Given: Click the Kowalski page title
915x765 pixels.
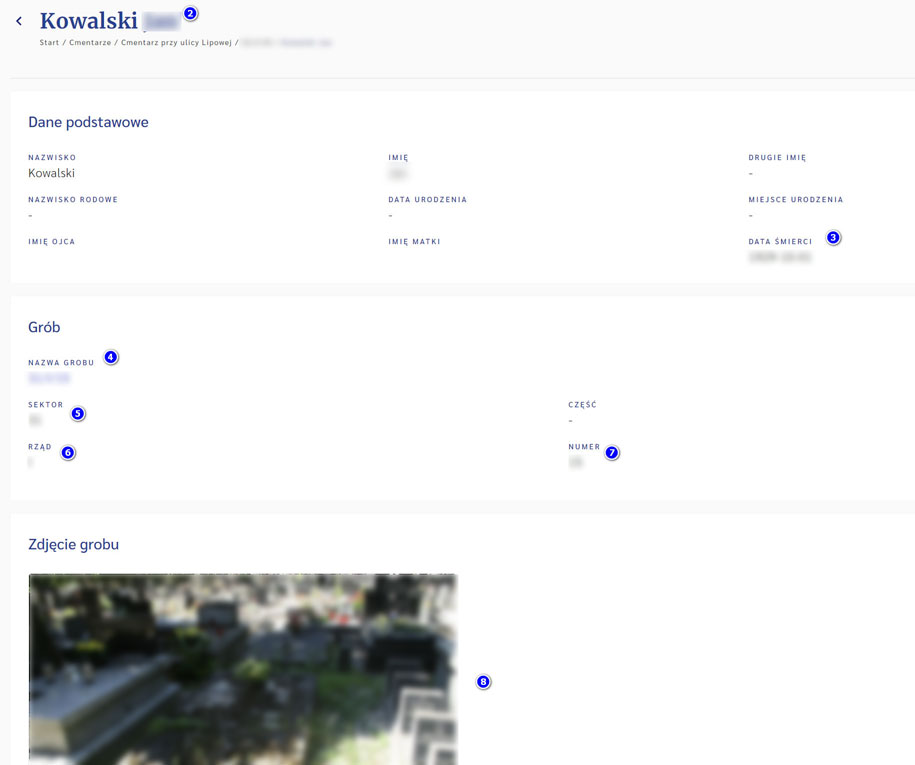Looking at the screenshot, I should (x=89, y=21).
